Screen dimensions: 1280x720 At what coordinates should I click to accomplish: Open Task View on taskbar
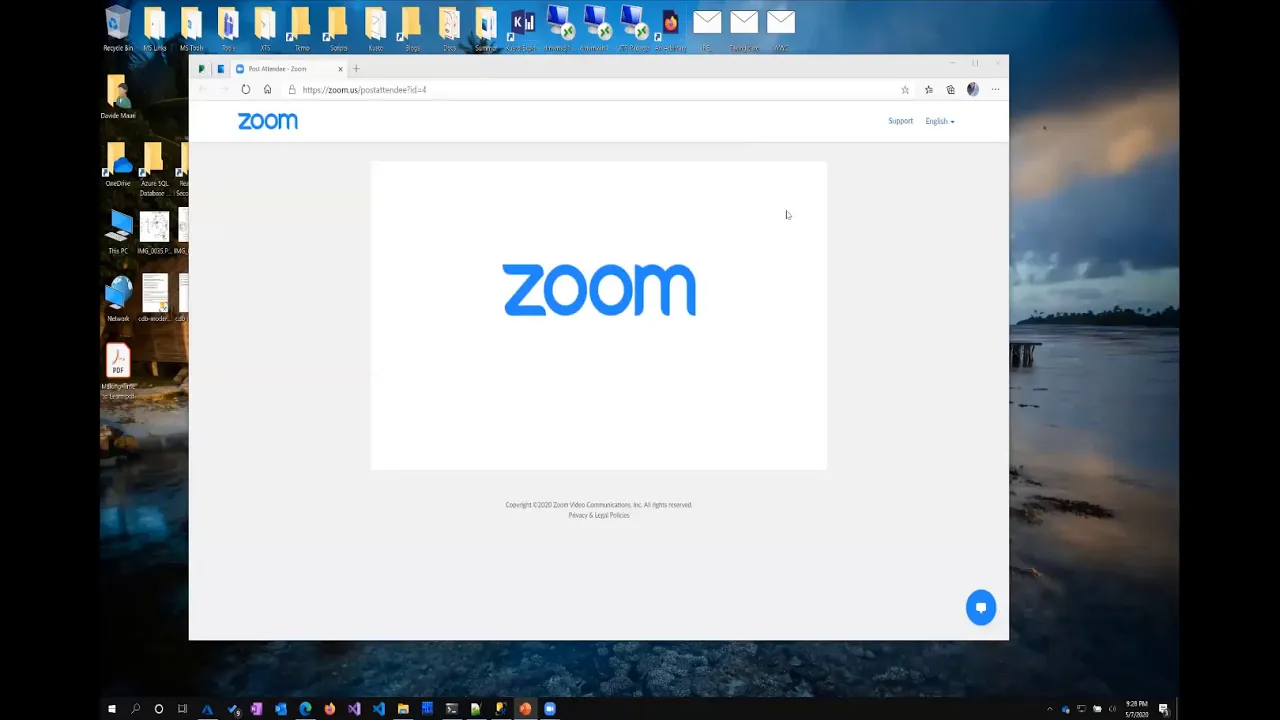pyautogui.click(x=182, y=709)
